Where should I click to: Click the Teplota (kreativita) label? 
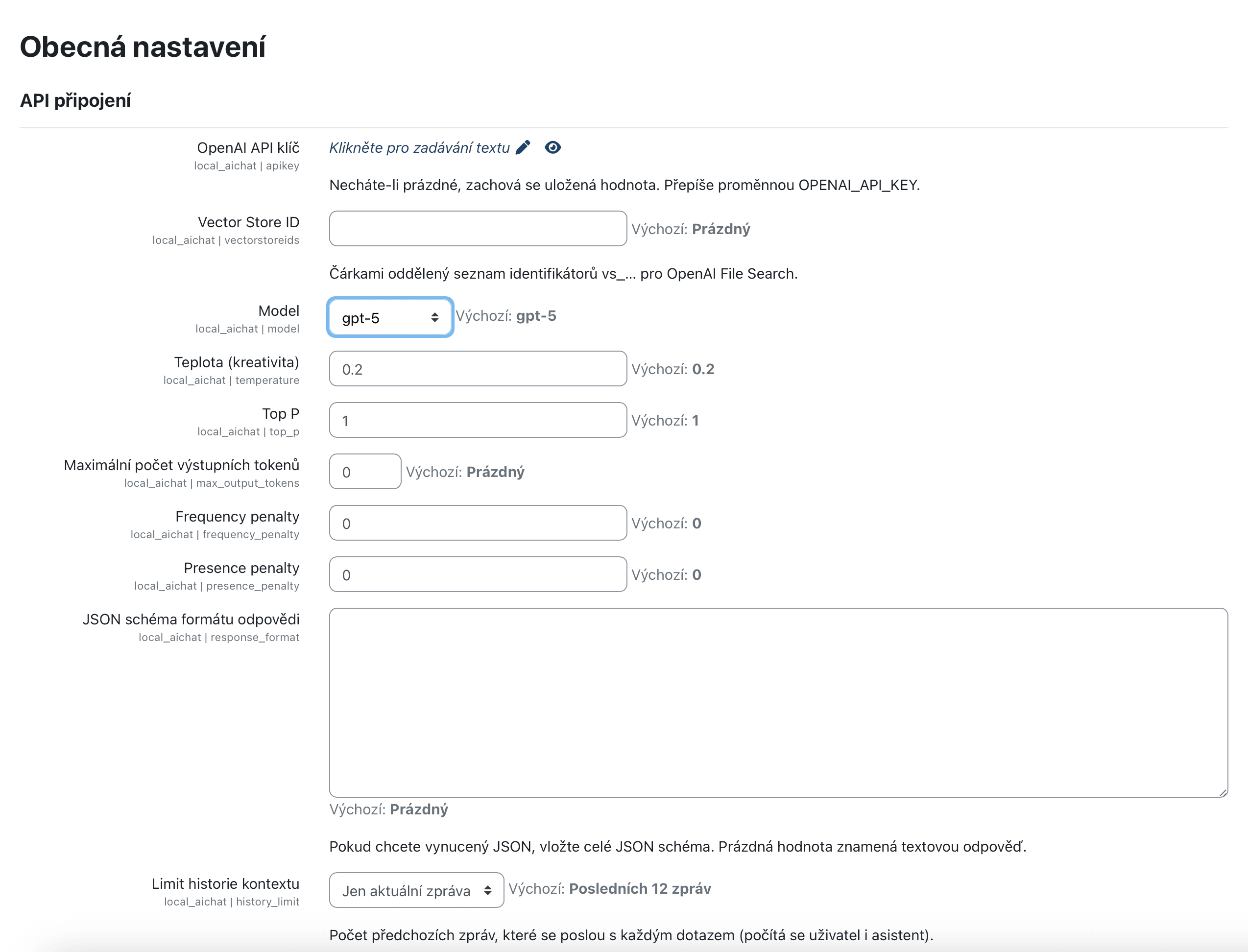pyautogui.click(x=237, y=363)
